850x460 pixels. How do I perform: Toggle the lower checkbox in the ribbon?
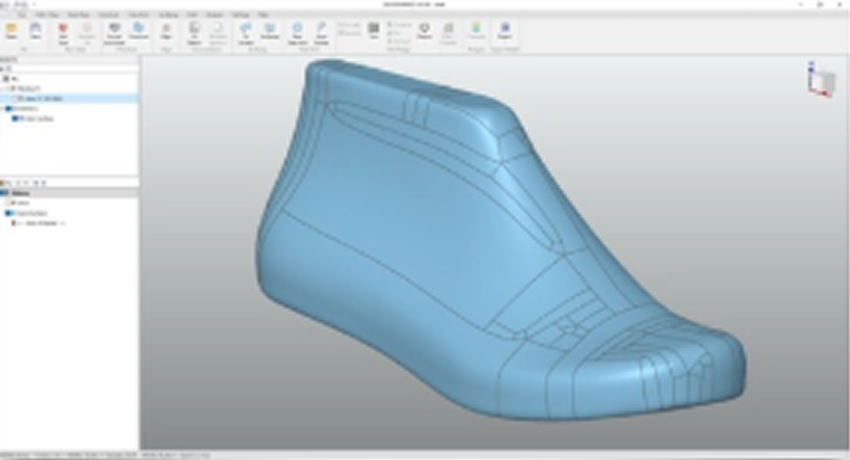(x=340, y=33)
